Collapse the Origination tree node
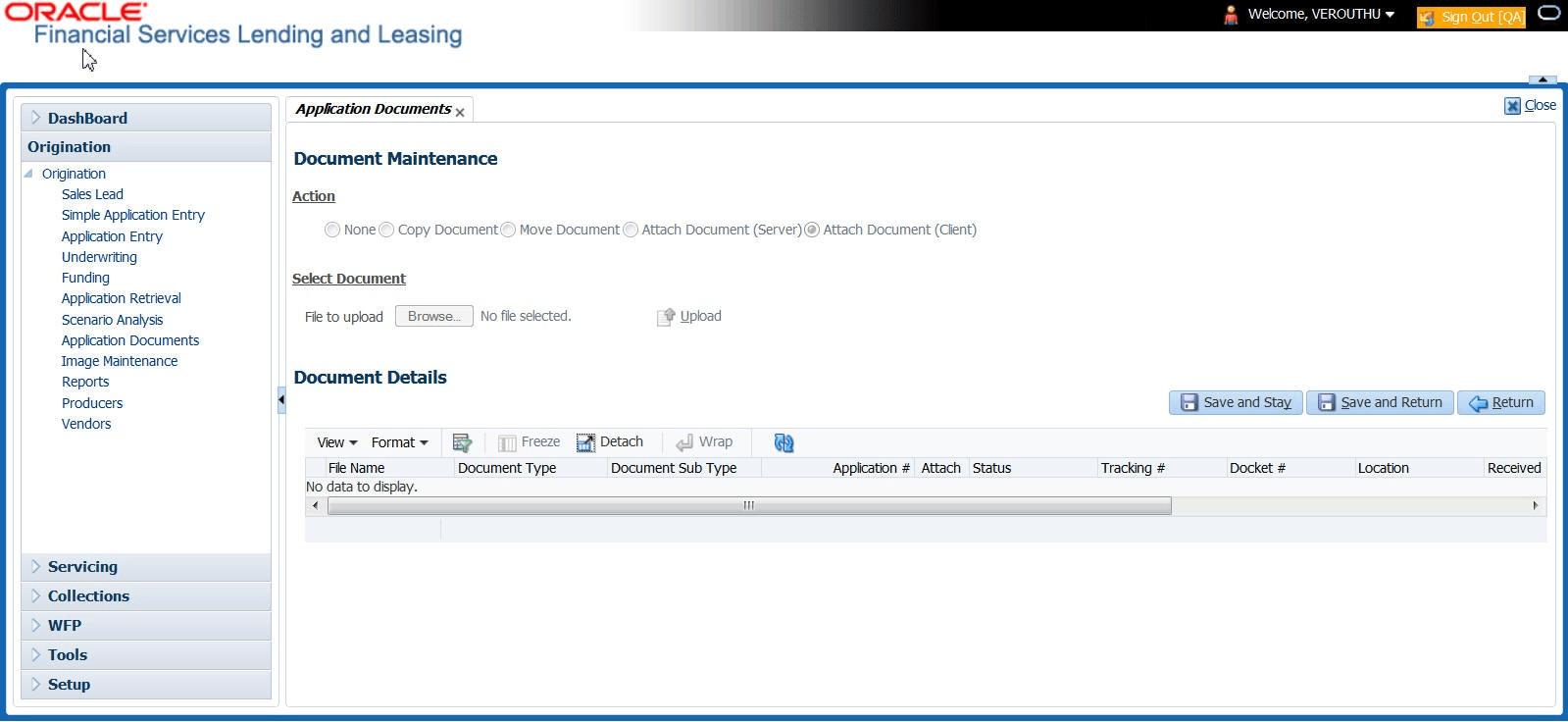The width and height of the screenshot is (1568, 722). pos(28,174)
